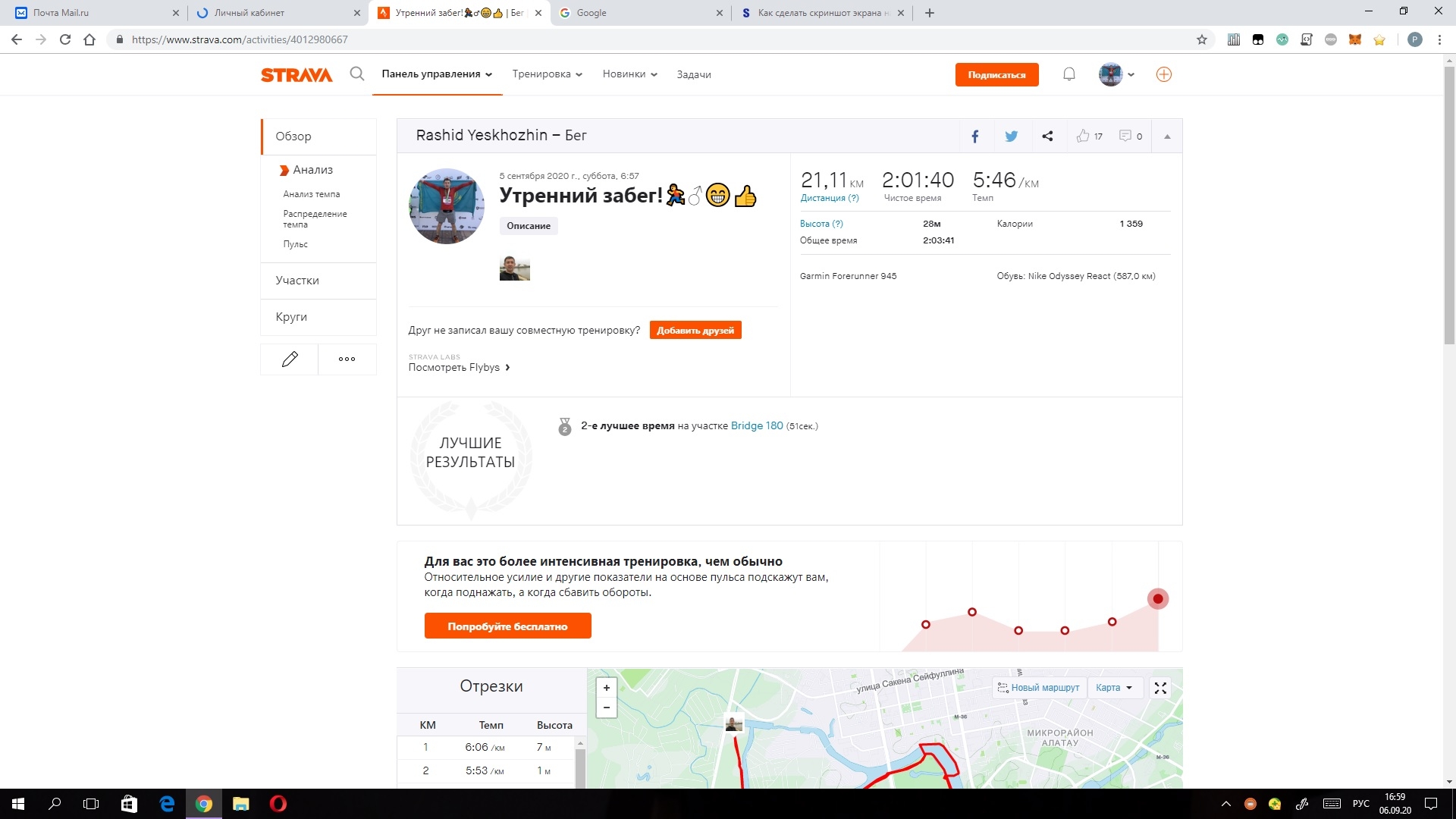Zoom in the map with plus
This screenshot has width=1456, height=819.
click(x=606, y=688)
